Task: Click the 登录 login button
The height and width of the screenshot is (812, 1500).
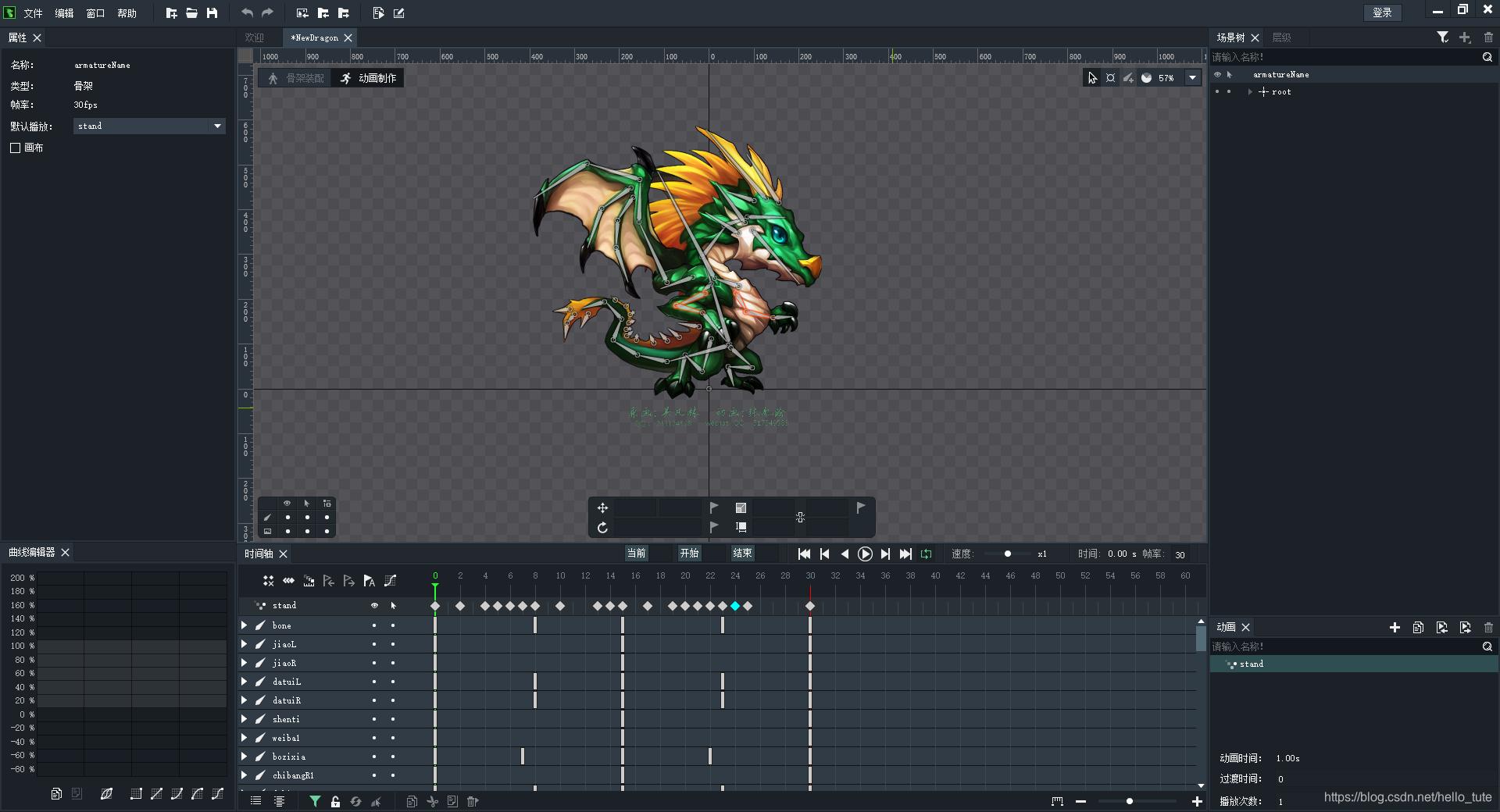Action: 1382,12
